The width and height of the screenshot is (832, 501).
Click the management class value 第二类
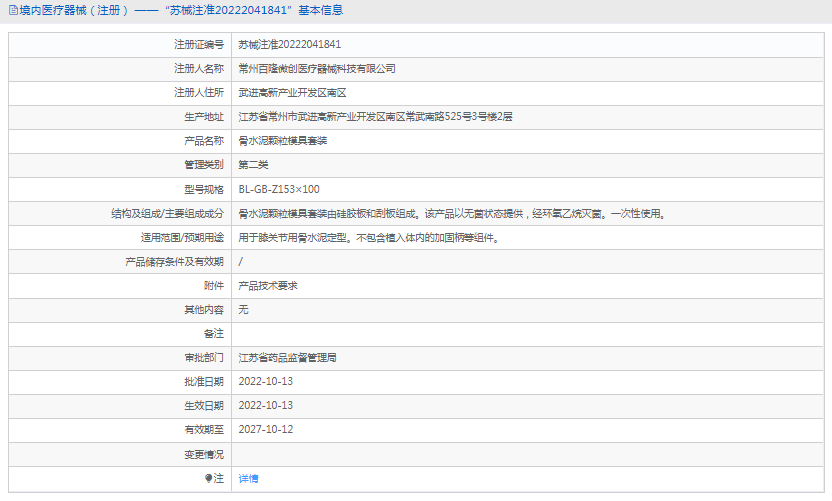pyautogui.click(x=253, y=165)
